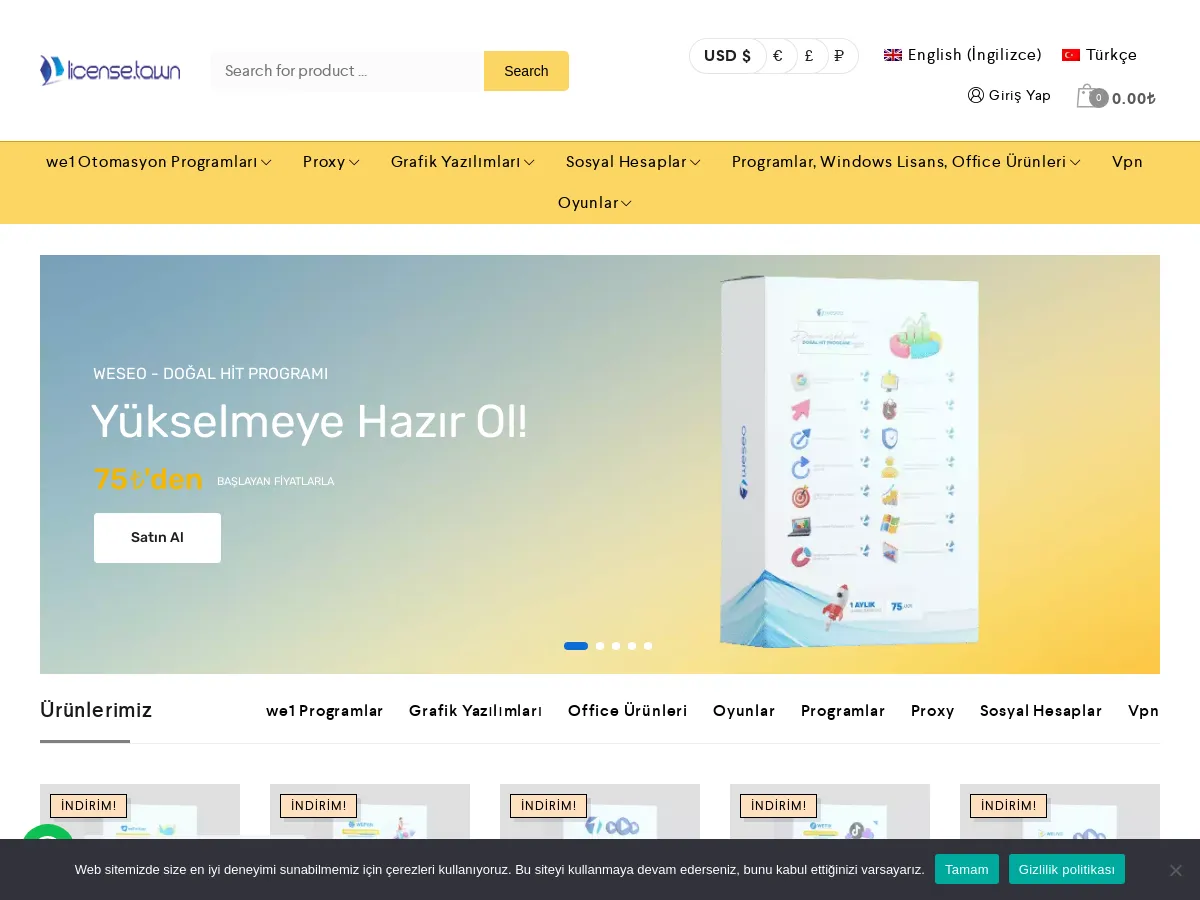Open the shopping cart bag icon

[1087, 97]
